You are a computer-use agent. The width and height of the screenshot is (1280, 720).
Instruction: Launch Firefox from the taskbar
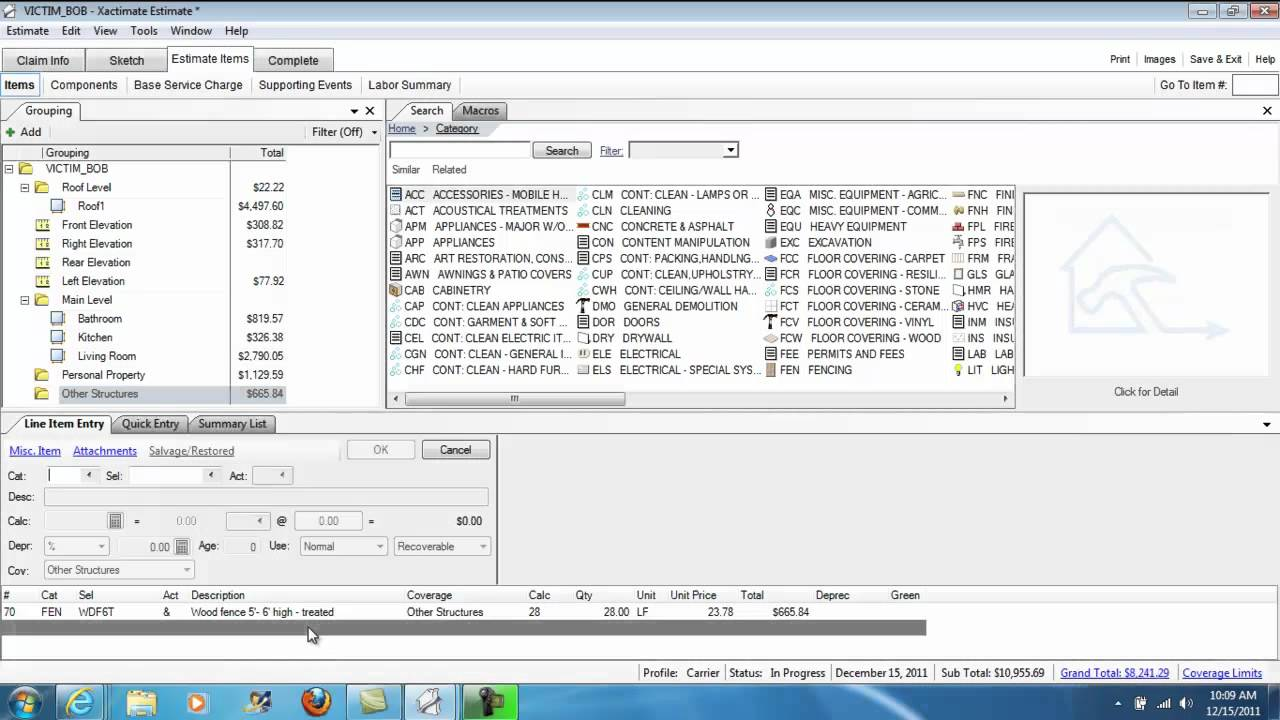click(x=316, y=702)
